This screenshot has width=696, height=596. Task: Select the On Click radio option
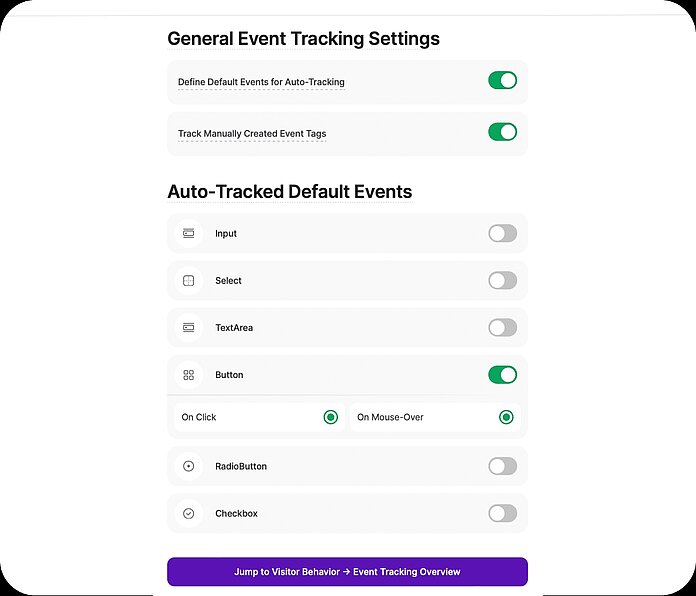[331, 417]
